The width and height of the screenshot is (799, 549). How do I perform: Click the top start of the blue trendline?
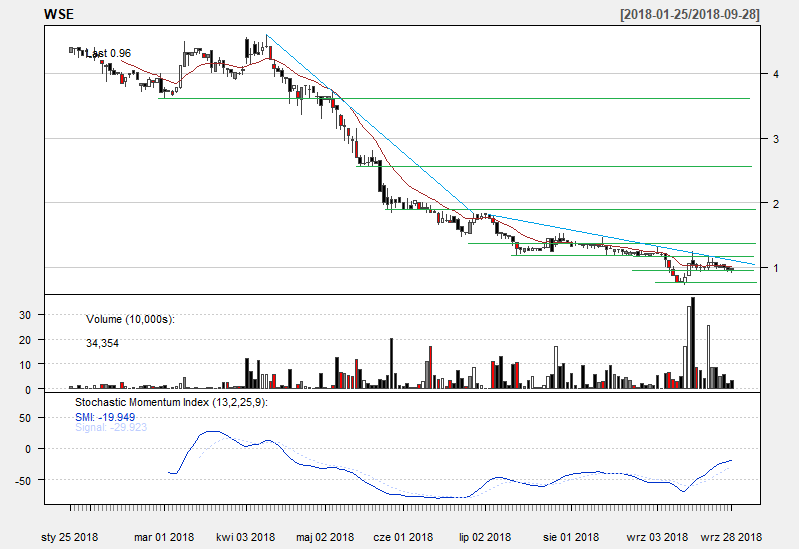pyautogui.click(x=267, y=35)
